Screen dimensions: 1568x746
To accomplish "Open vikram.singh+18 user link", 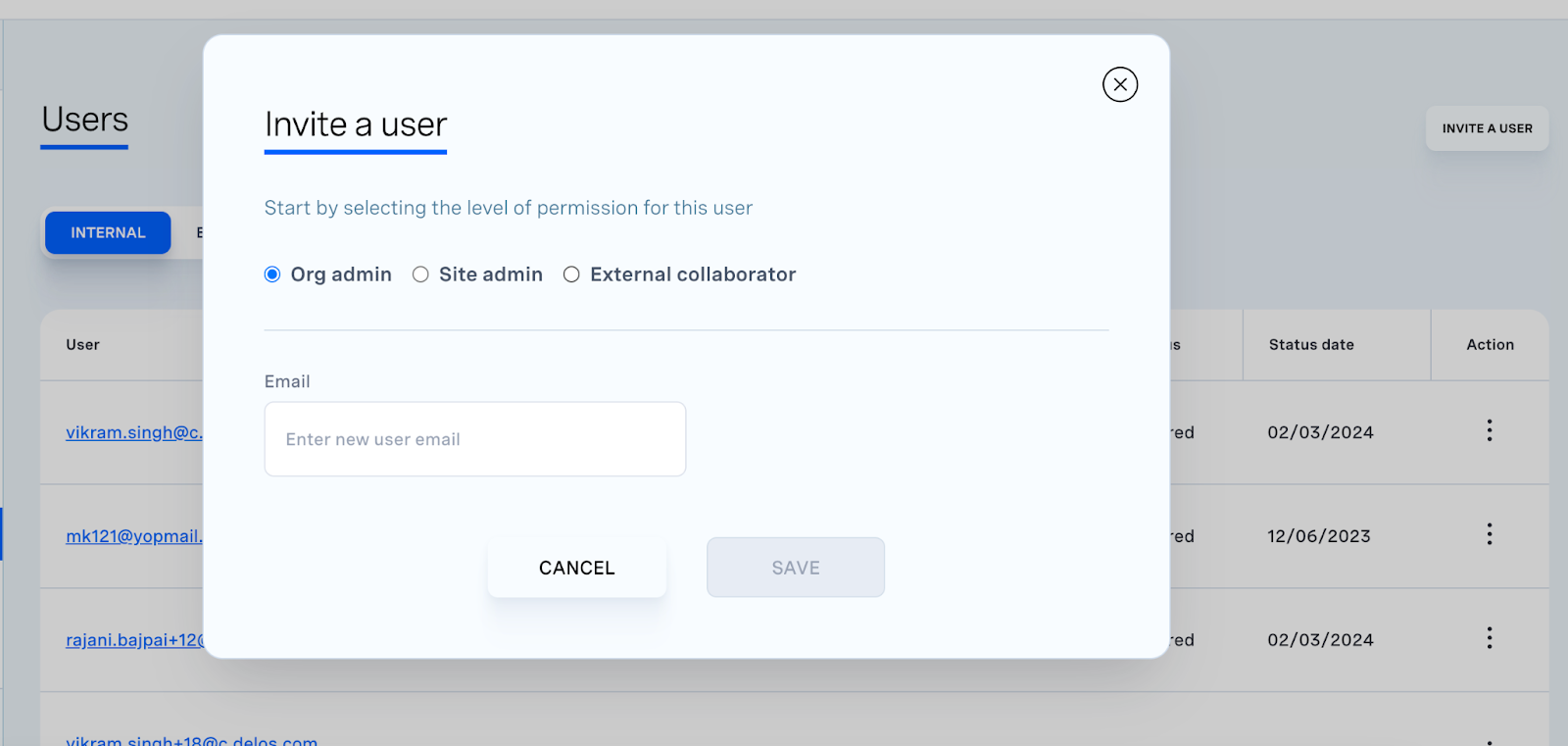I will tap(191, 740).
